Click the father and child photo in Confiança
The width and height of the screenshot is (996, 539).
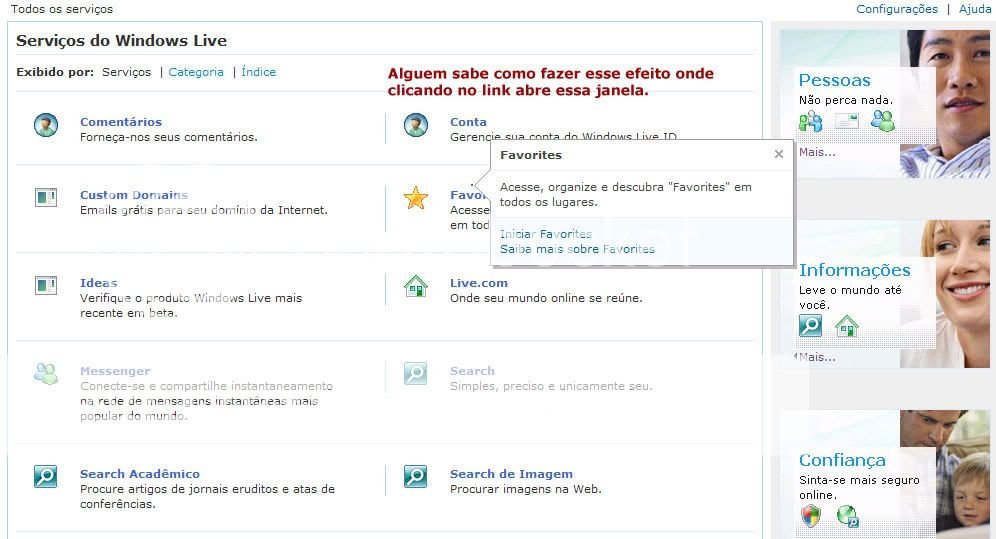(945, 473)
